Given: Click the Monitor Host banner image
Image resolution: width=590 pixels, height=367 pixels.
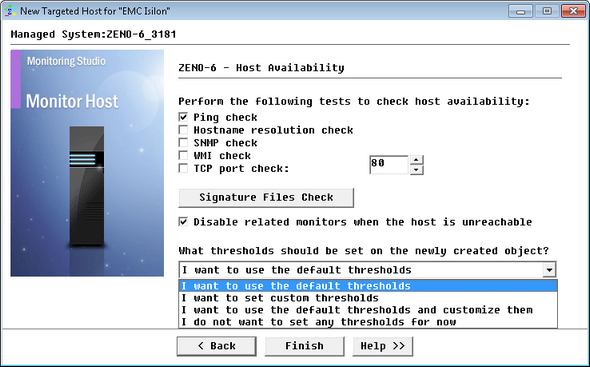Looking at the screenshot, I should tap(87, 163).
